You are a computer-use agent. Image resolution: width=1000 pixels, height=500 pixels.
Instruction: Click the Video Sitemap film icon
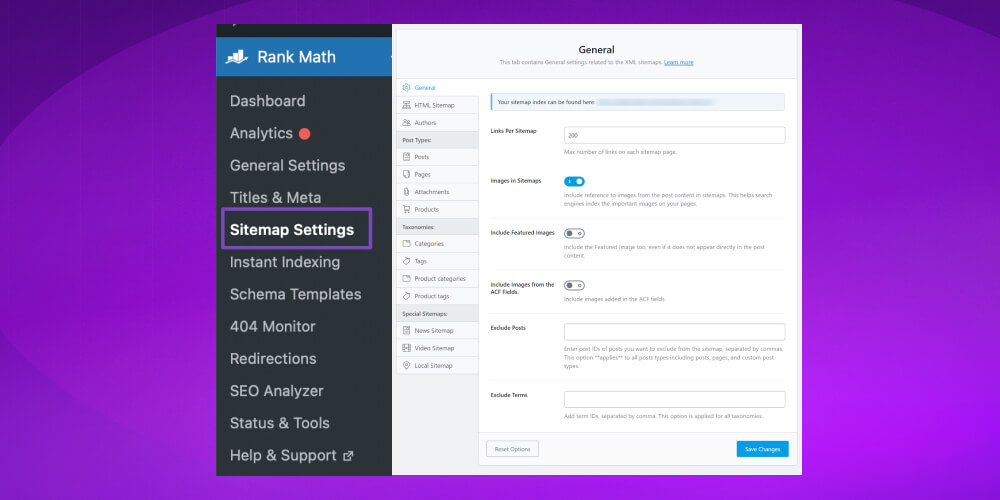click(406, 348)
